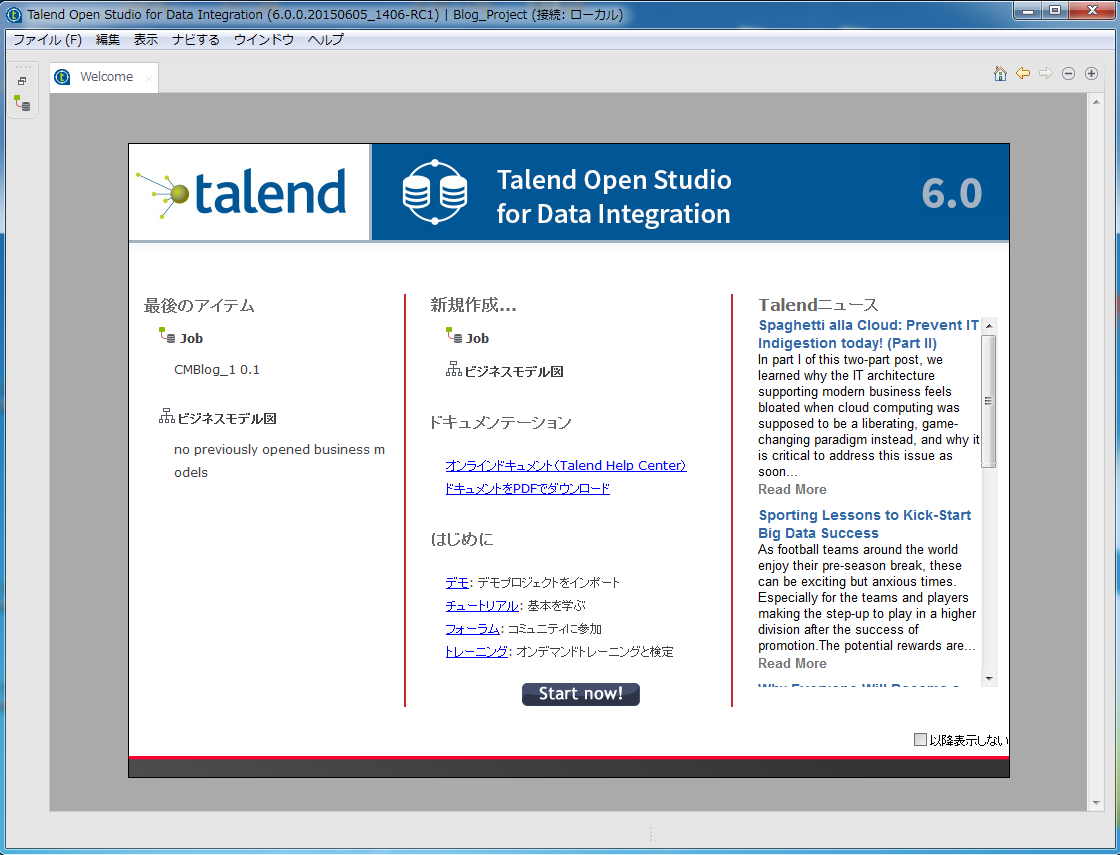1120x855 pixels.
Task: Select the forward navigation arrow icon
Action: tap(1045, 73)
